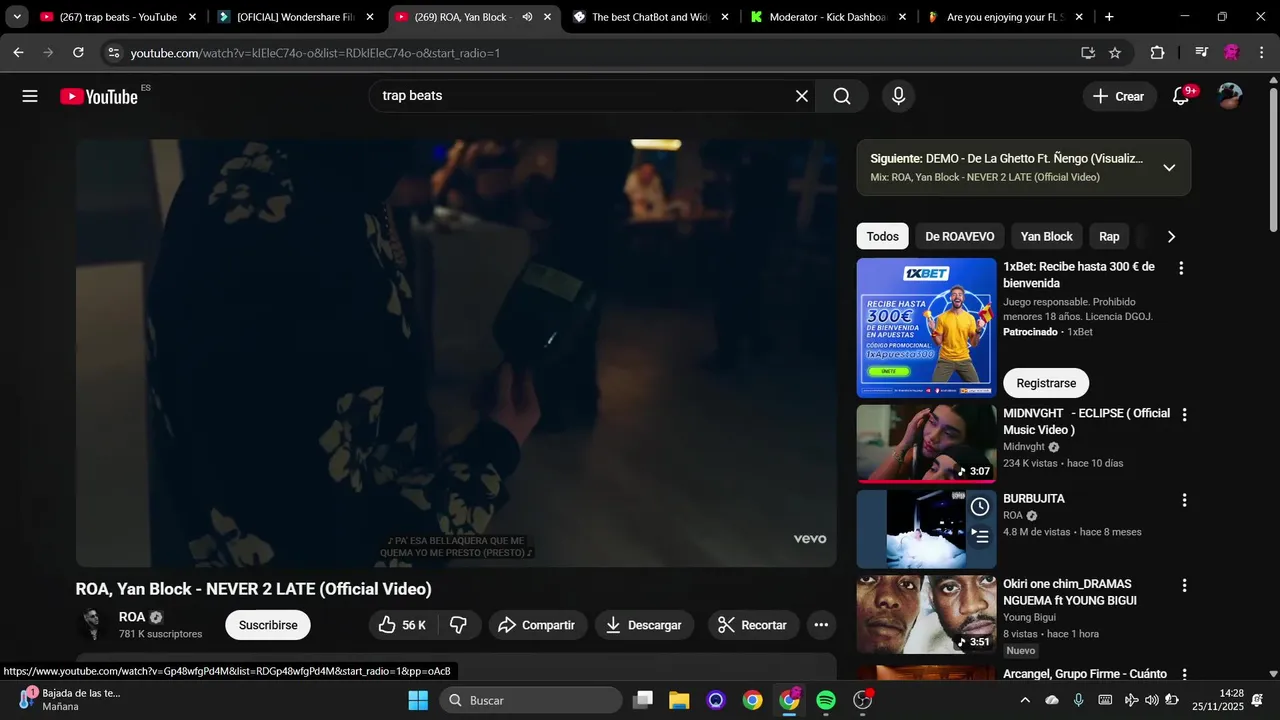Click the Chrome address bar URL
Image resolution: width=1280 pixels, height=720 pixels.
[315, 53]
